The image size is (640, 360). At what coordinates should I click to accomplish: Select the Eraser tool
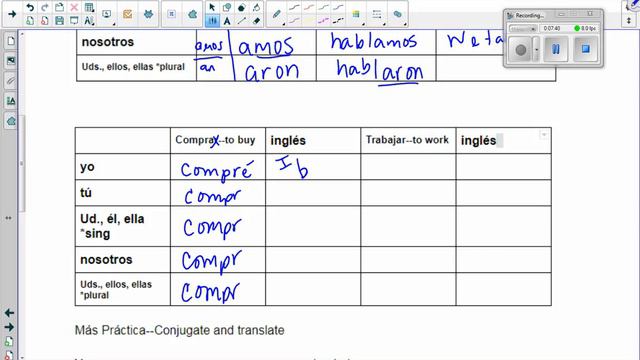pyautogui.click(x=256, y=20)
